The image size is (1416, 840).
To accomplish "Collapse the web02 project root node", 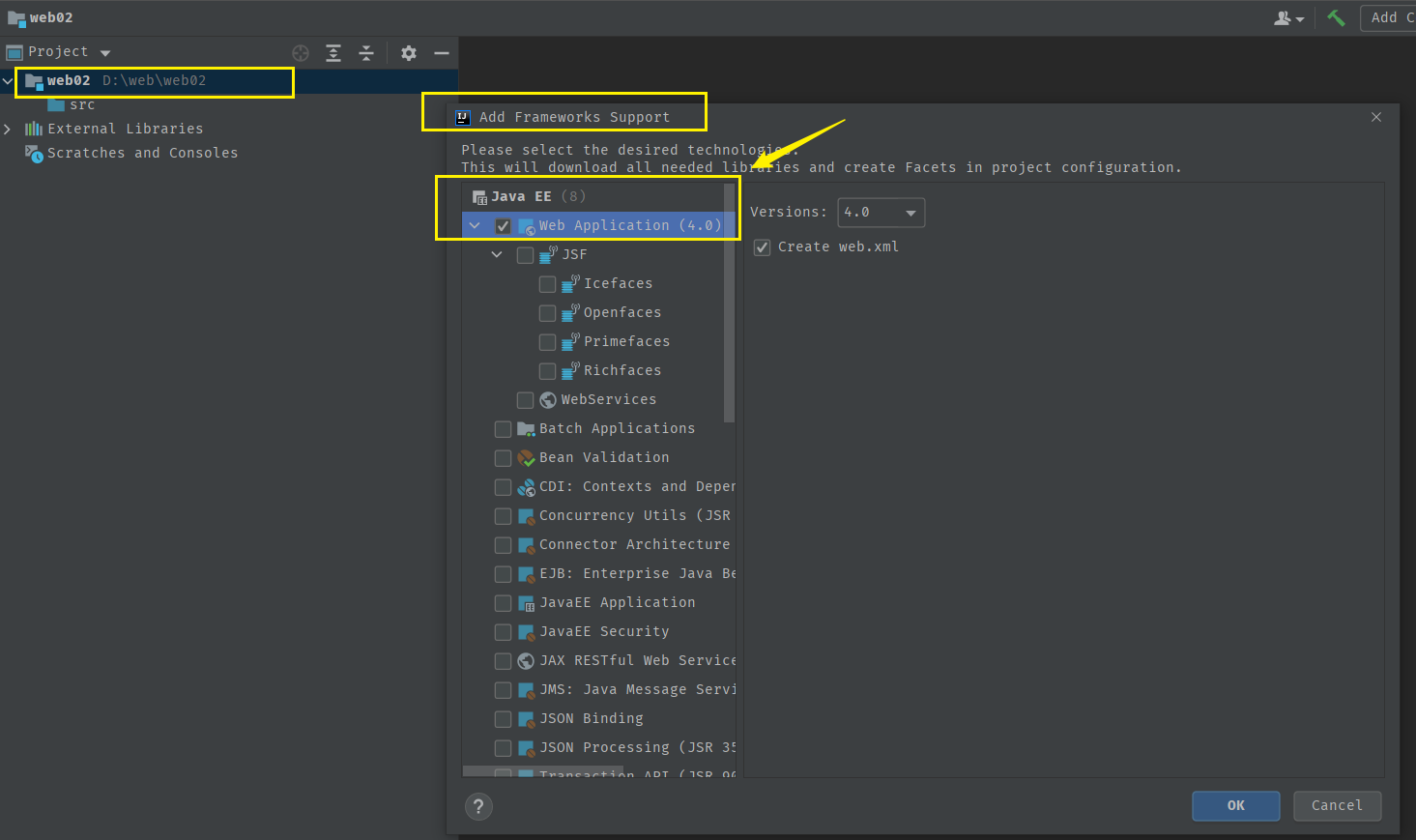I will pos(8,80).
